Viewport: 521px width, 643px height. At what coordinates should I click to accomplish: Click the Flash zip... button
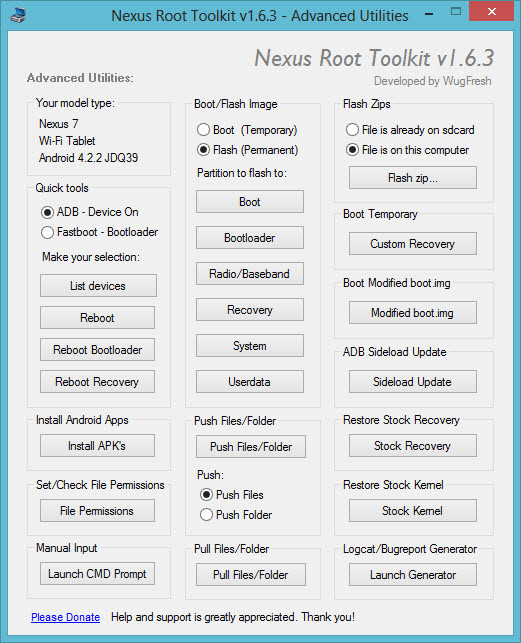click(413, 178)
